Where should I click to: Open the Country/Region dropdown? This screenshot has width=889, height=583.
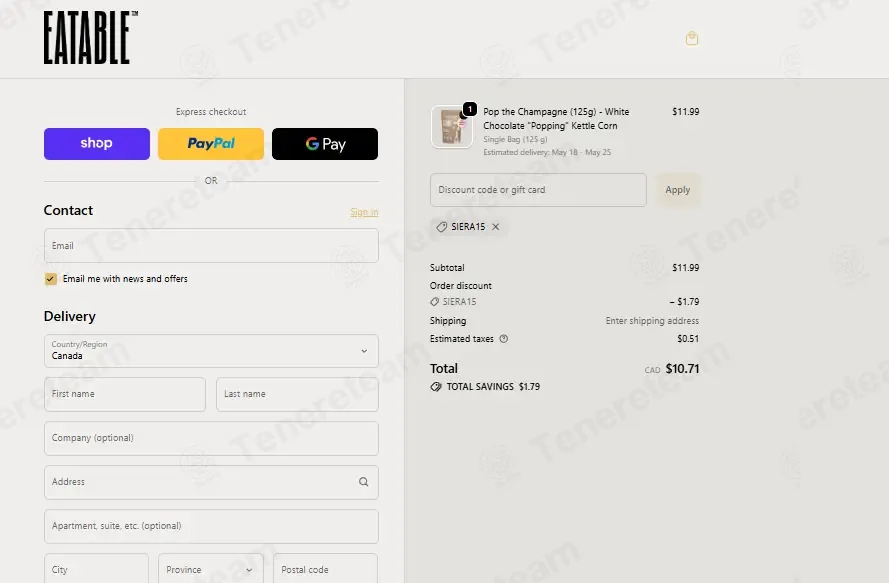click(x=211, y=350)
